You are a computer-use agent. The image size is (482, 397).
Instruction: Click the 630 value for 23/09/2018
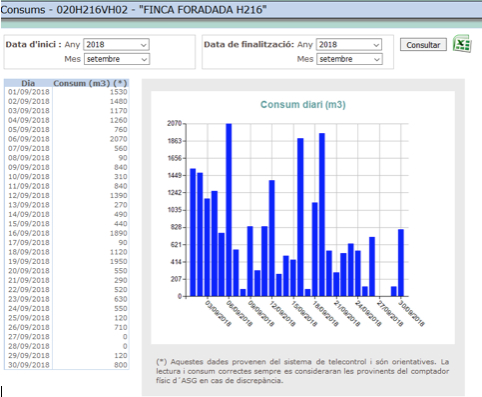[x=121, y=299]
